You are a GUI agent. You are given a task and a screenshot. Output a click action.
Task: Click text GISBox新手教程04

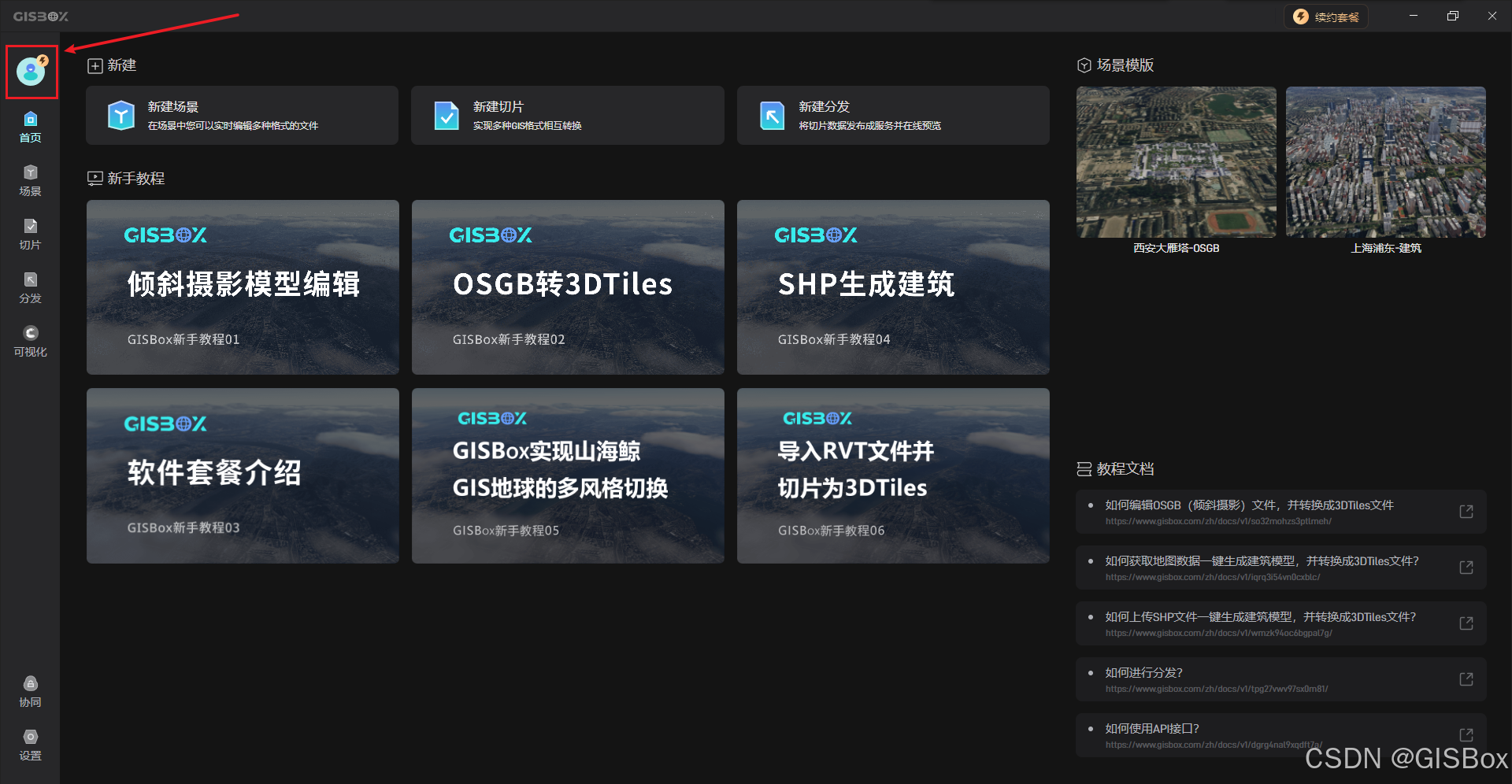(x=834, y=339)
